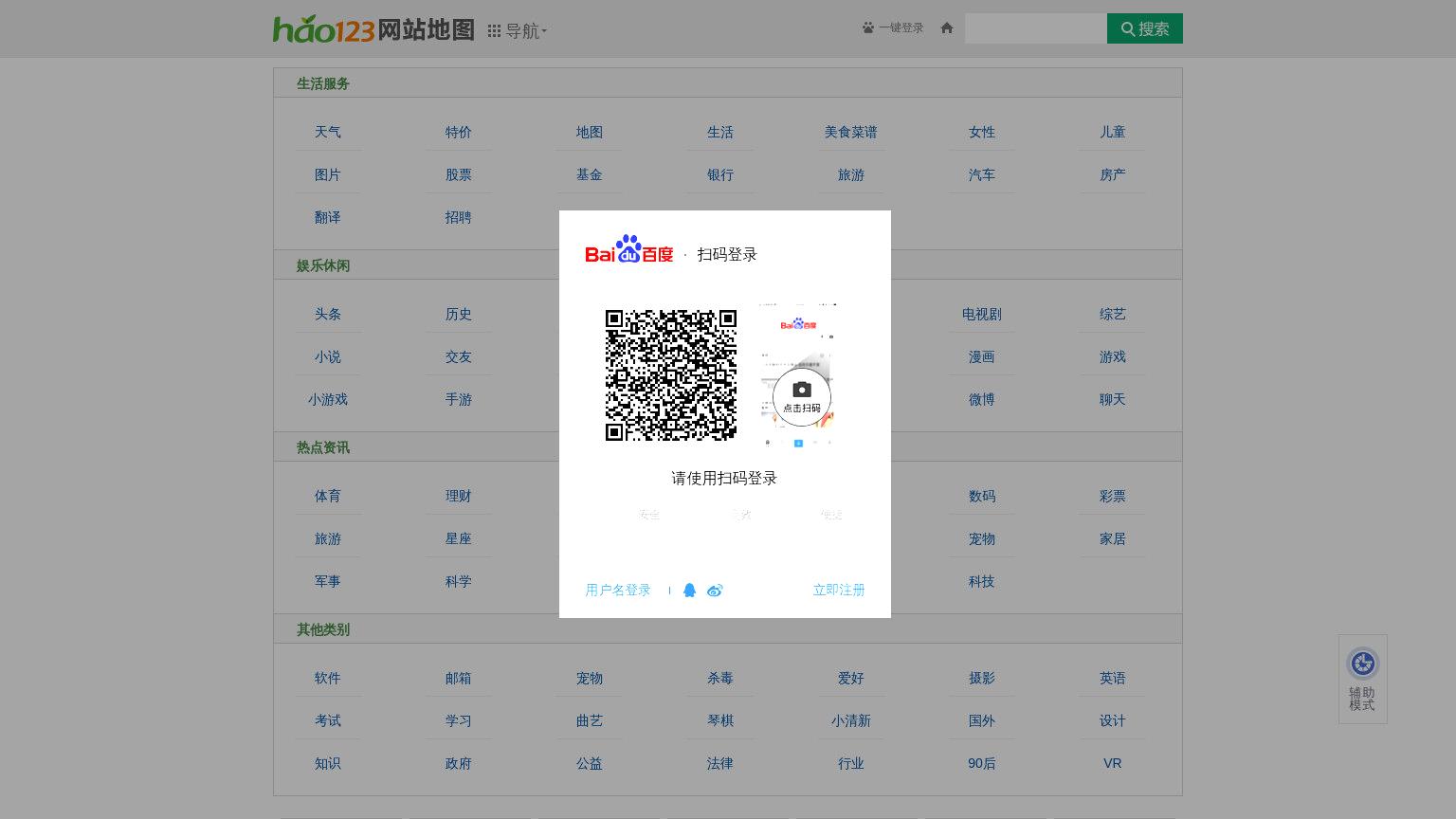The image size is (1456, 819).
Task: Open the 家居 link
Action: [x=1113, y=538]
